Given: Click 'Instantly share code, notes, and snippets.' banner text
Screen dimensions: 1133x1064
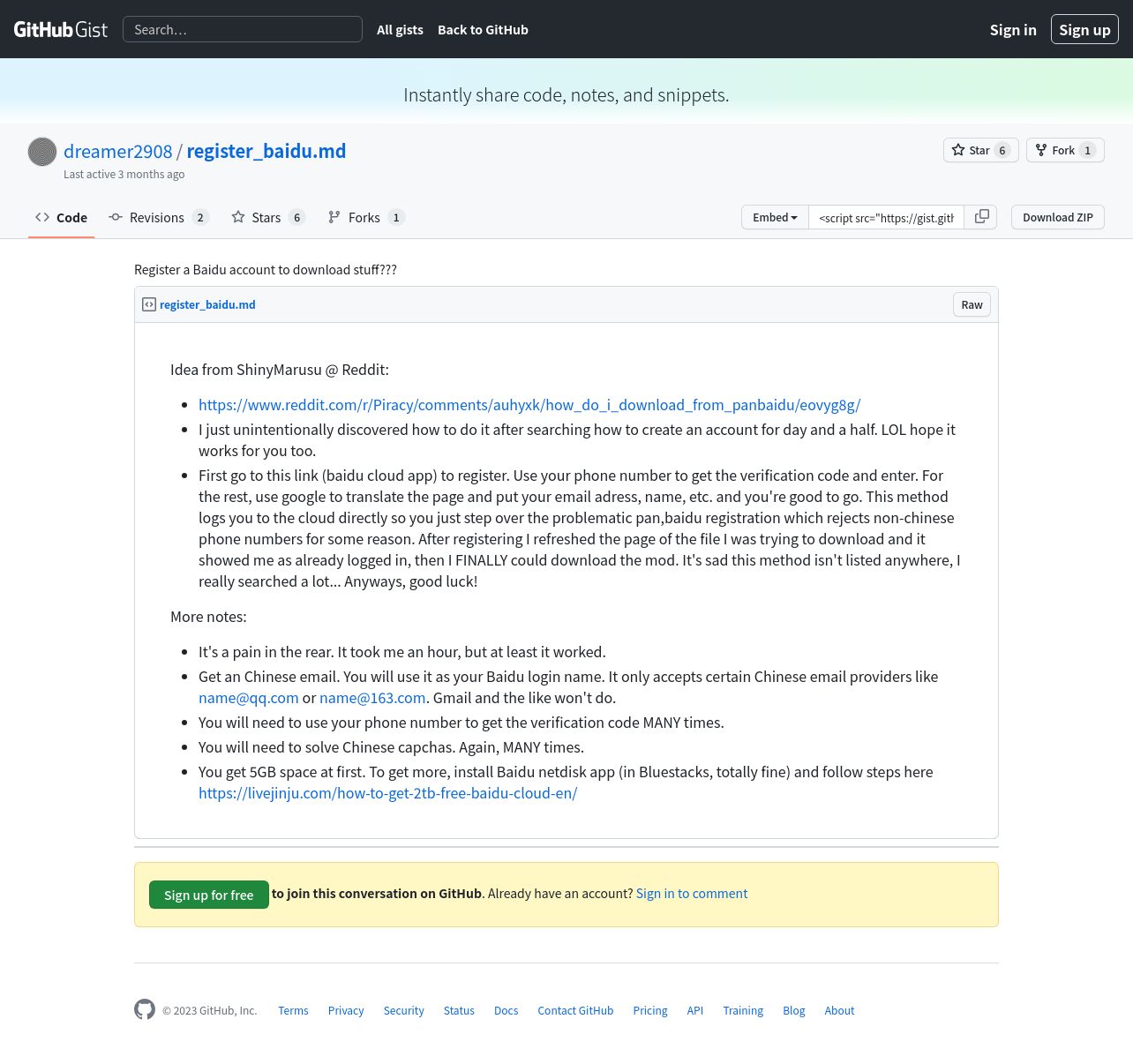Looking at the screenshot, I should [x=566, y=94].
